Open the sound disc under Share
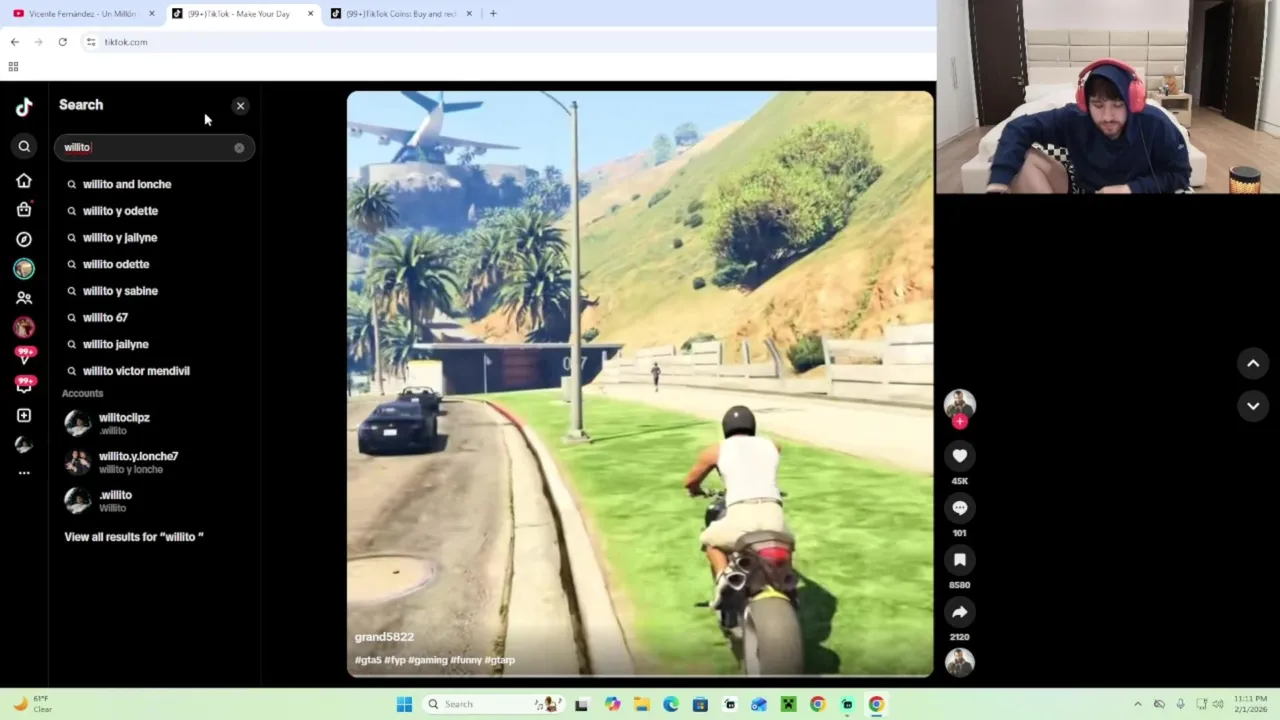 (x=959, y=662)
